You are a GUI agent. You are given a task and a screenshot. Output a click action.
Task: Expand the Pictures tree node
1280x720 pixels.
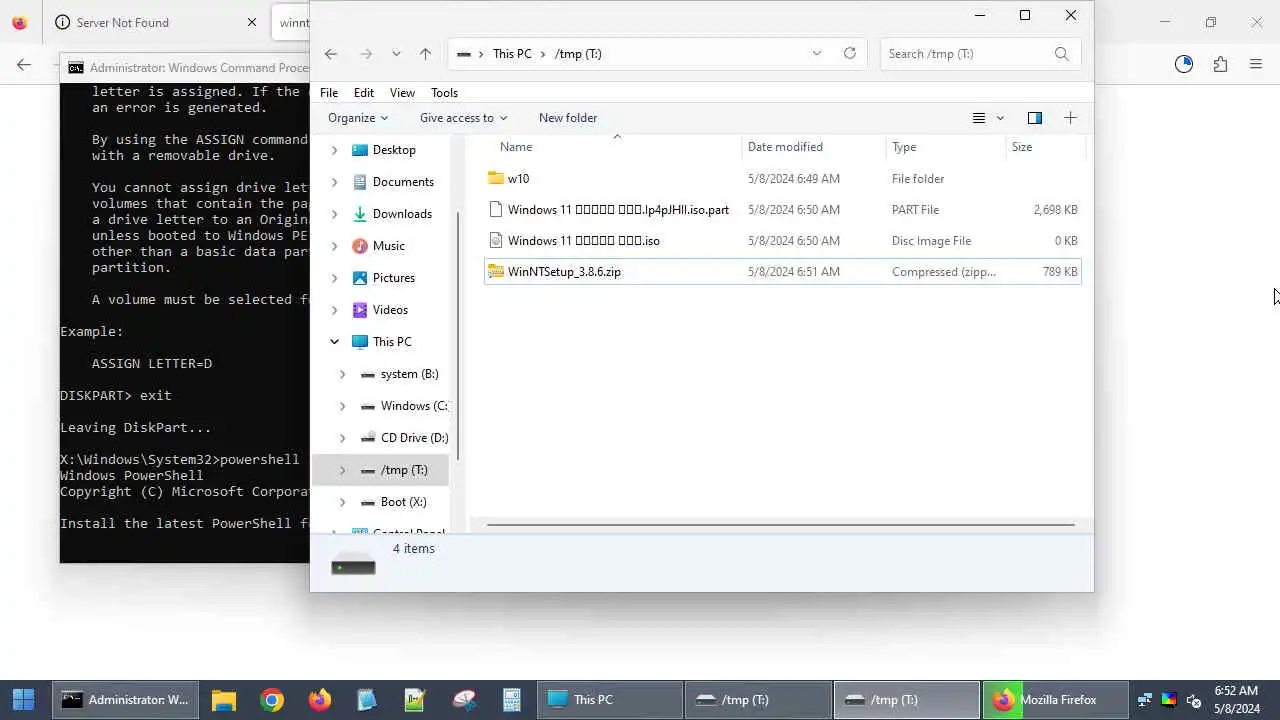point(334,278)
